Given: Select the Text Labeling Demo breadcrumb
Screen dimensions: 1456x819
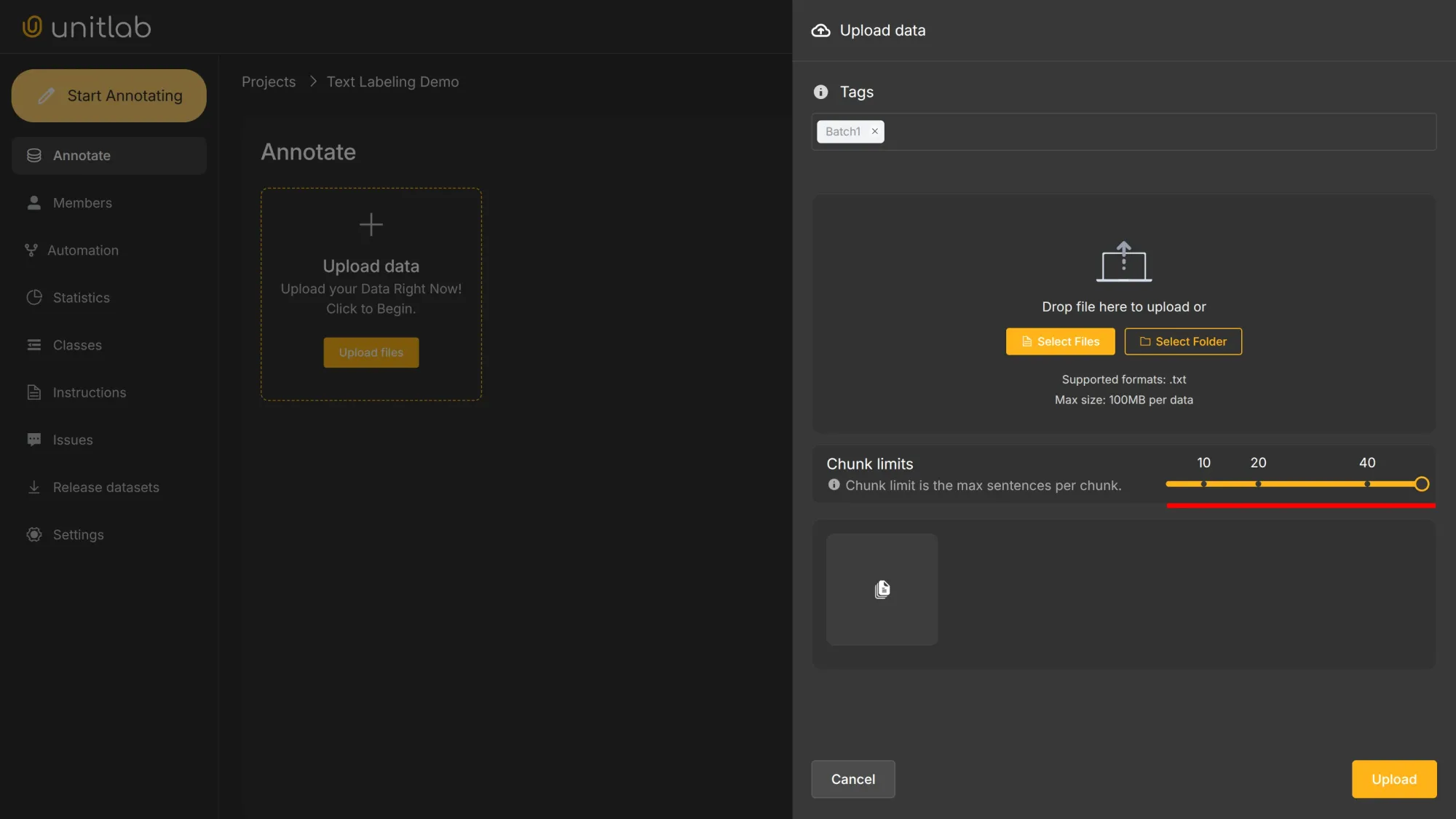Looking at the screenshot, I should pyautogui.click(x=392, y=82).
